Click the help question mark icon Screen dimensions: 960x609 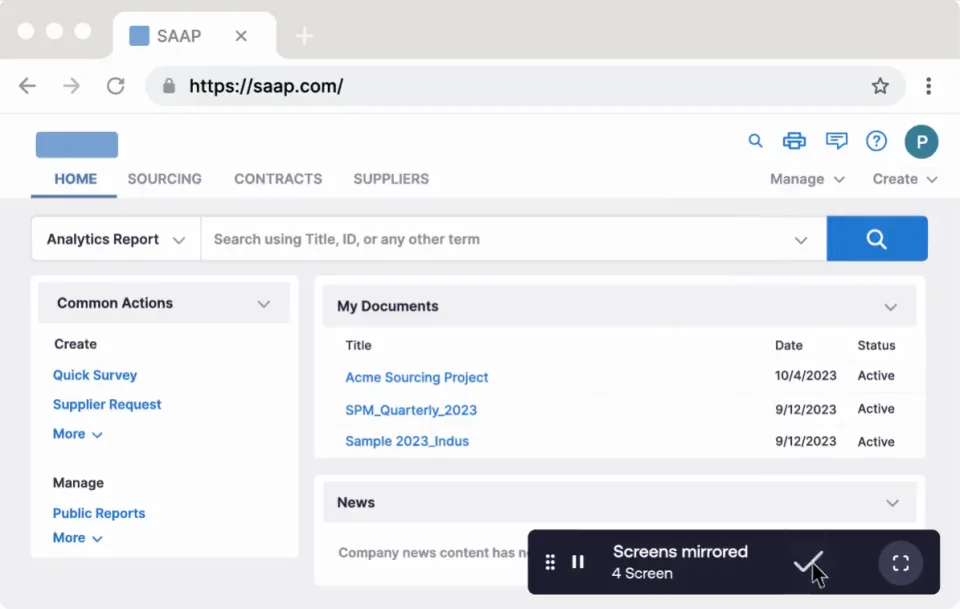(x=877, y=141)
